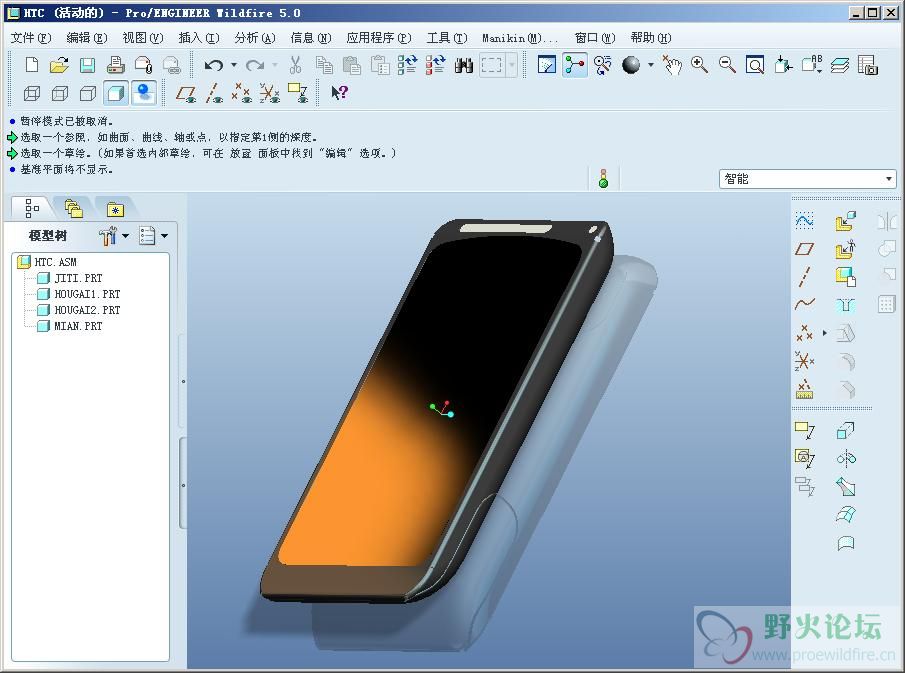The width and height of the screenshot is (905, 673).
Task: Toggle datum planes visibility
Action: [186, 93]
